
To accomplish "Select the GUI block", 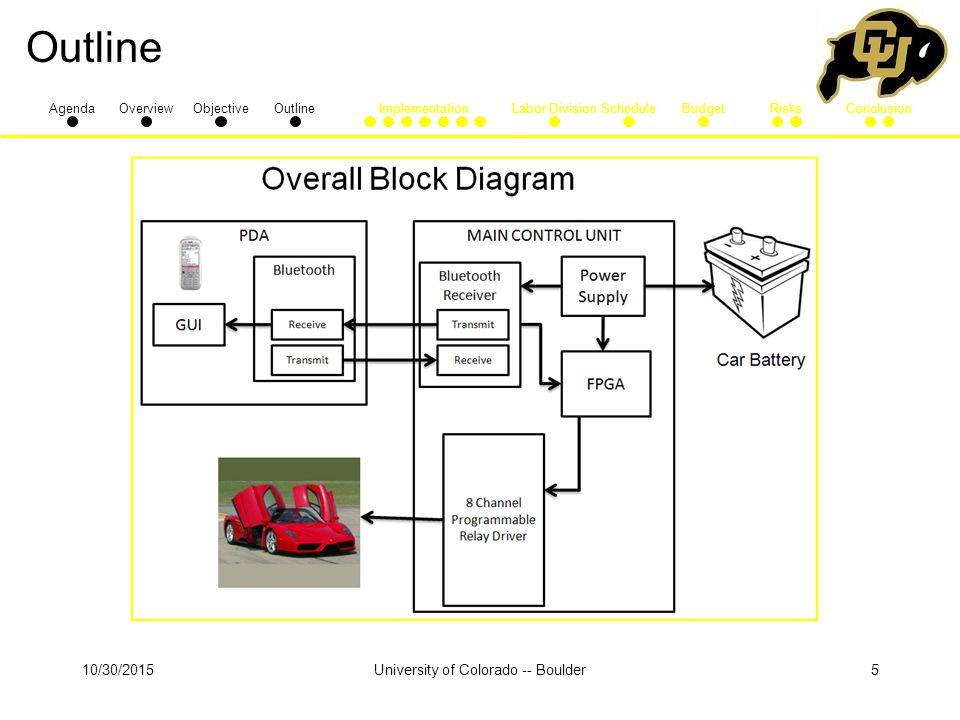I will (189, 324).
